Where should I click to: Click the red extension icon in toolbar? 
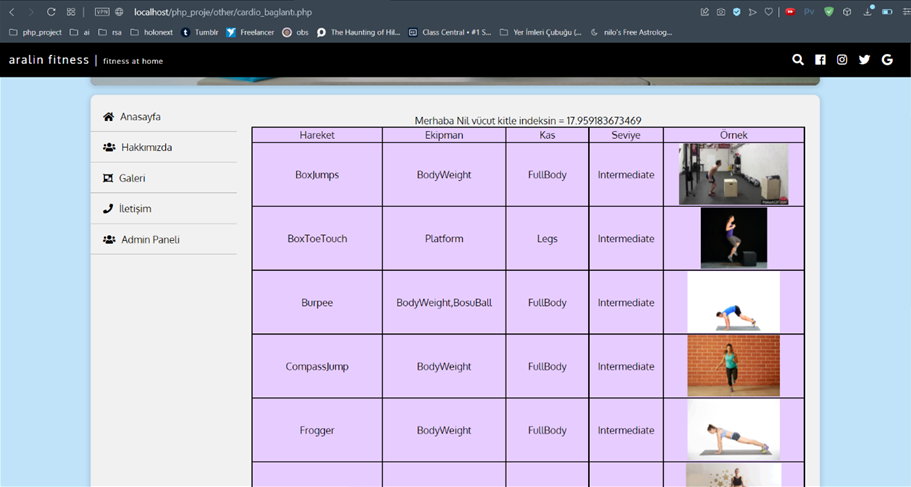pos(790,12)
